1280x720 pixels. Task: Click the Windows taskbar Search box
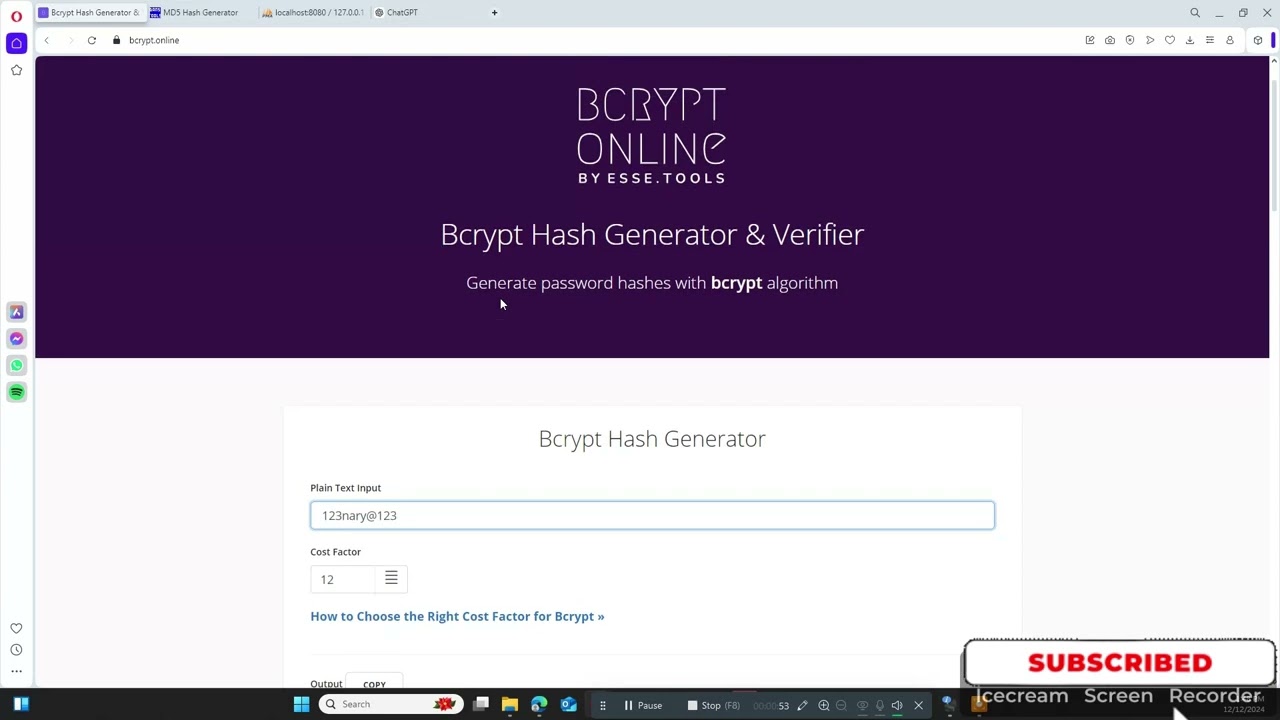(390, 704)
